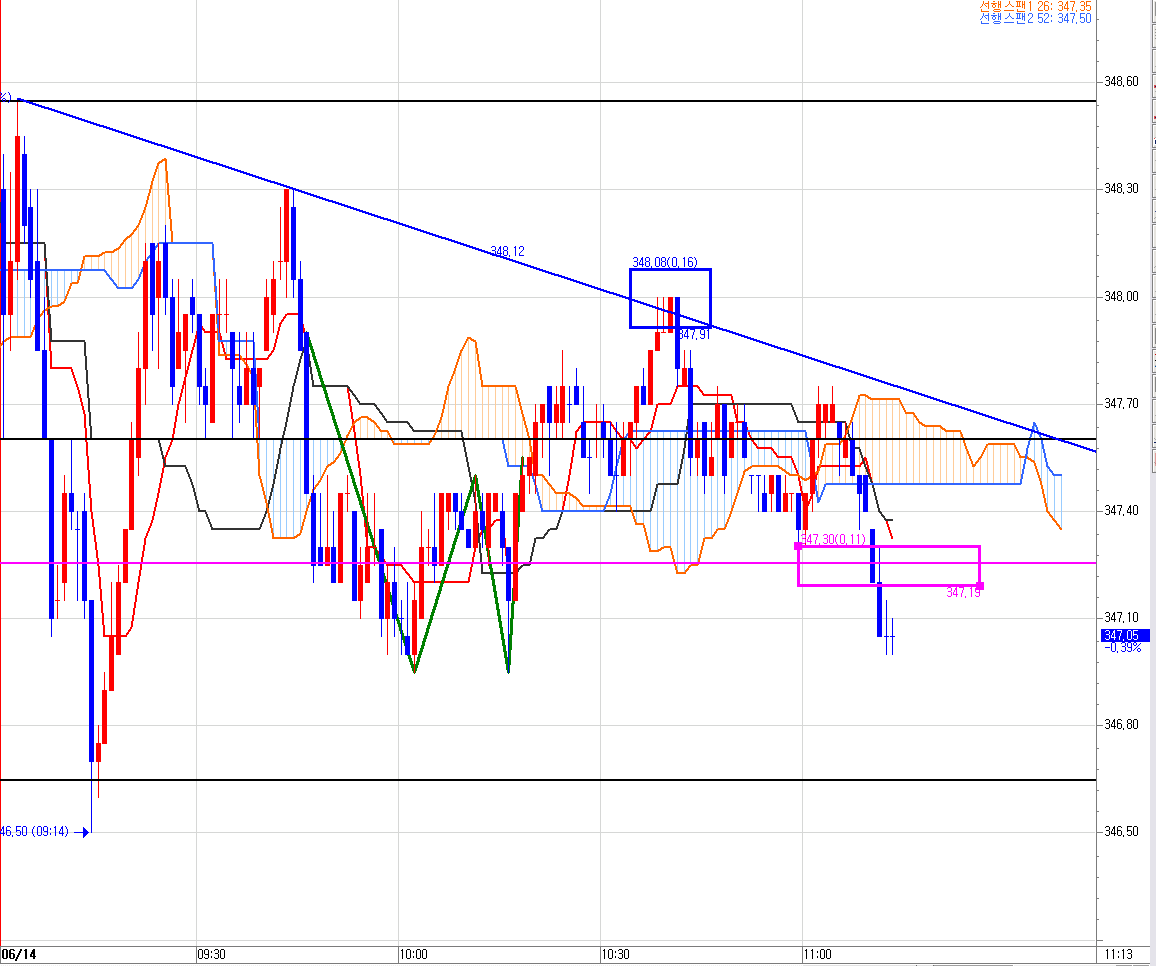The width and height of the screenshot is (1156, 966).
Task: Click the 347,70 price axis label
Action: tap(1121, 403)
